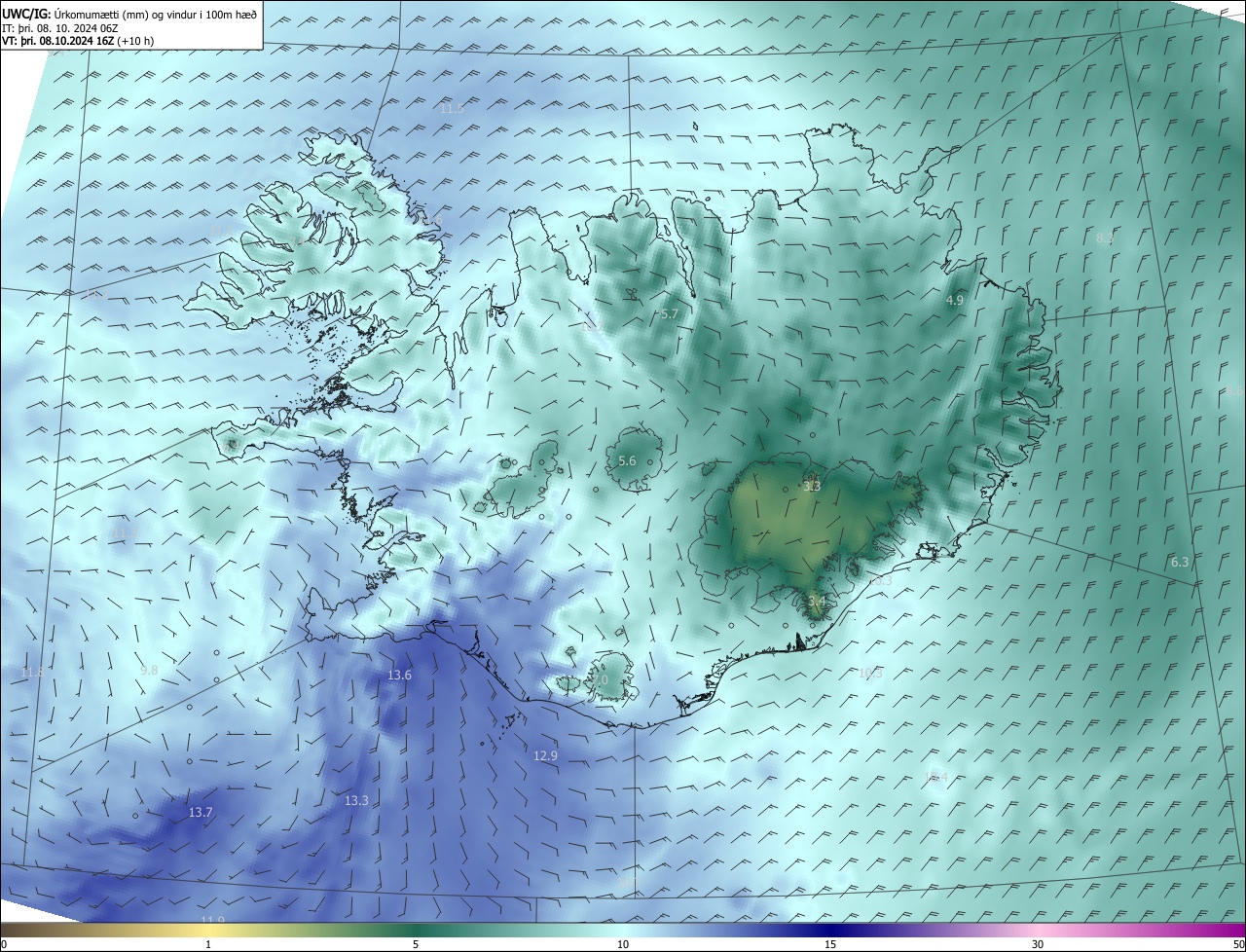Click the 5.7 value label in north Iceland

click(x=669, y=313)
